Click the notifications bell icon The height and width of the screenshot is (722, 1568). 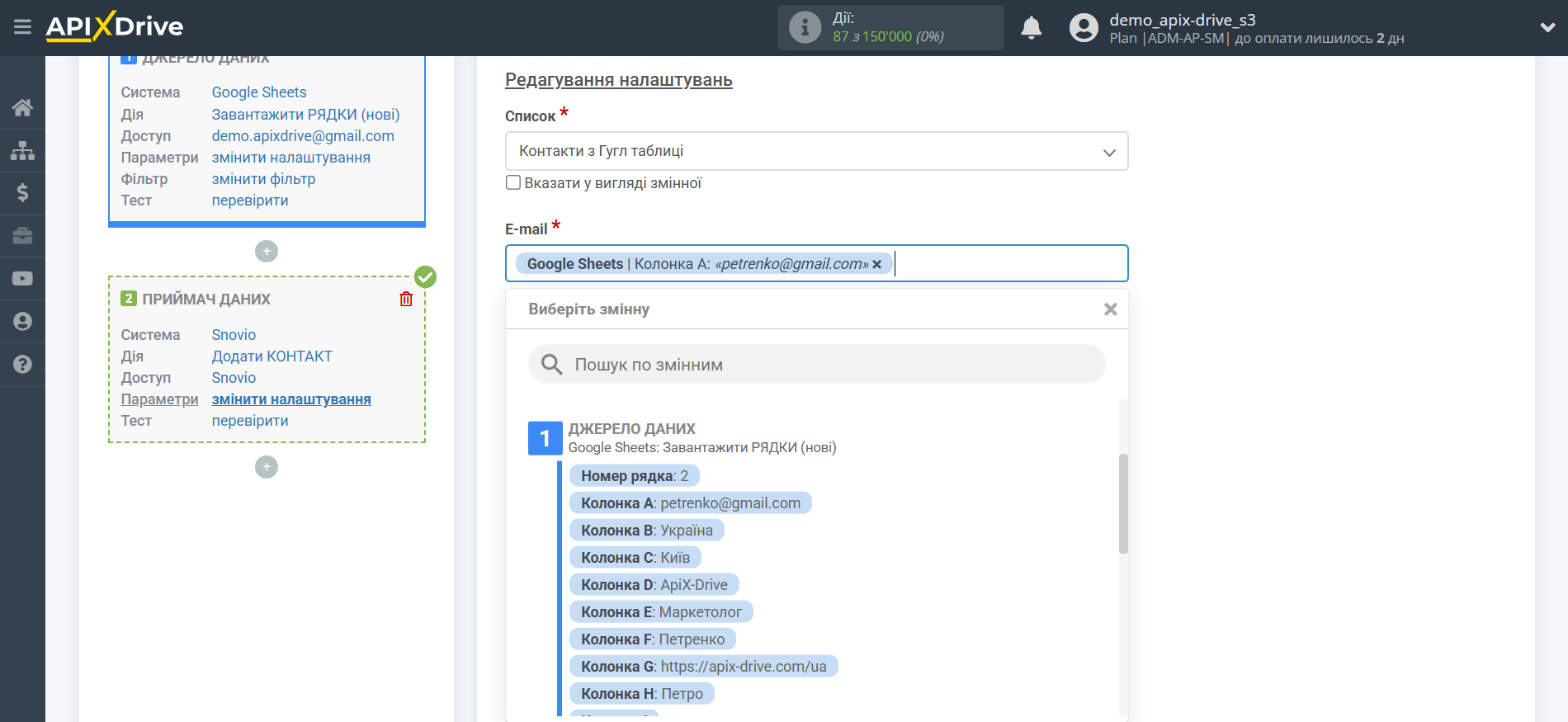1031,28
